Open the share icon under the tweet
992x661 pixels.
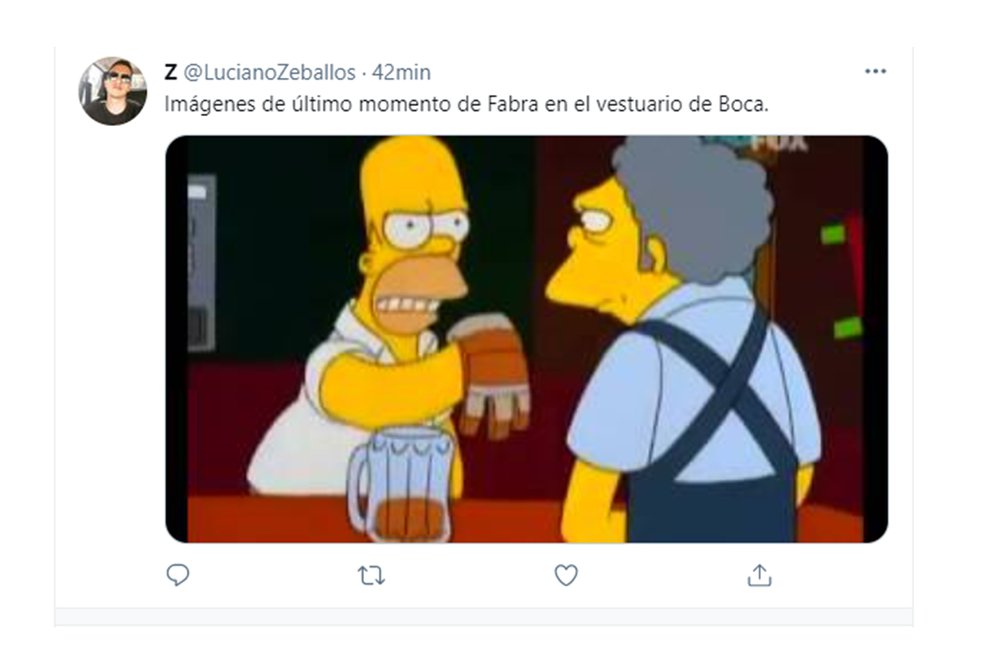759,575
